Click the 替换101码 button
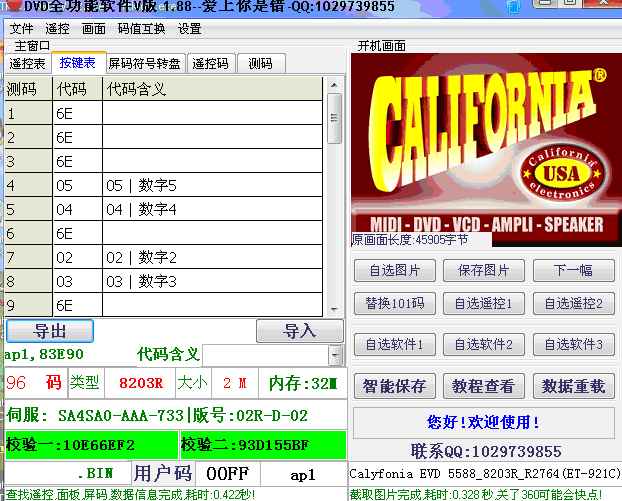The image size is (622, 501). click(x=395, y=303)
